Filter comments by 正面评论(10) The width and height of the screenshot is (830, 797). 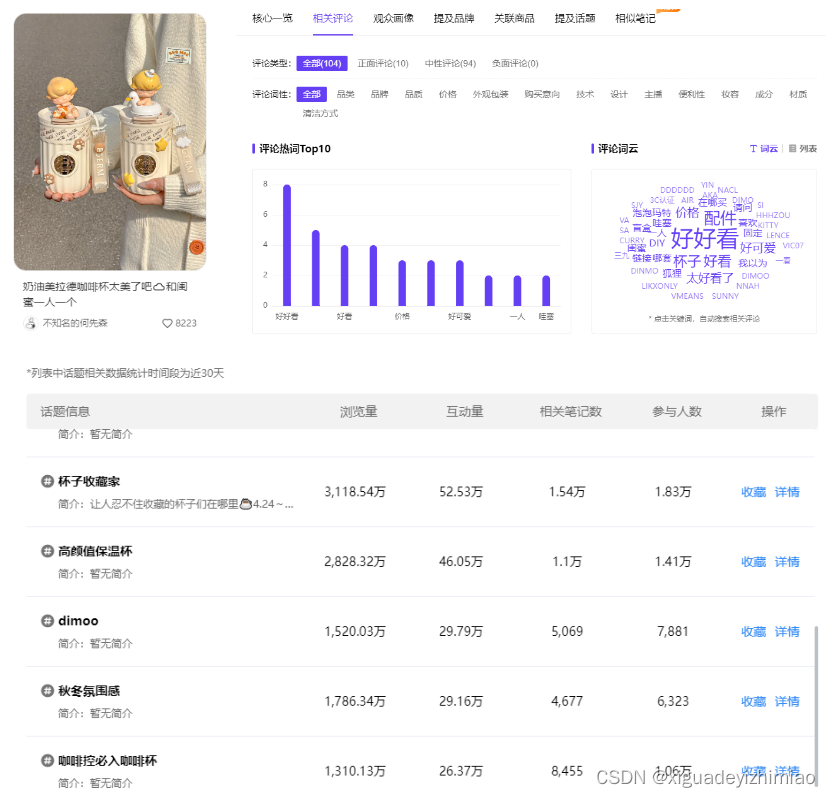coord(383,64)
